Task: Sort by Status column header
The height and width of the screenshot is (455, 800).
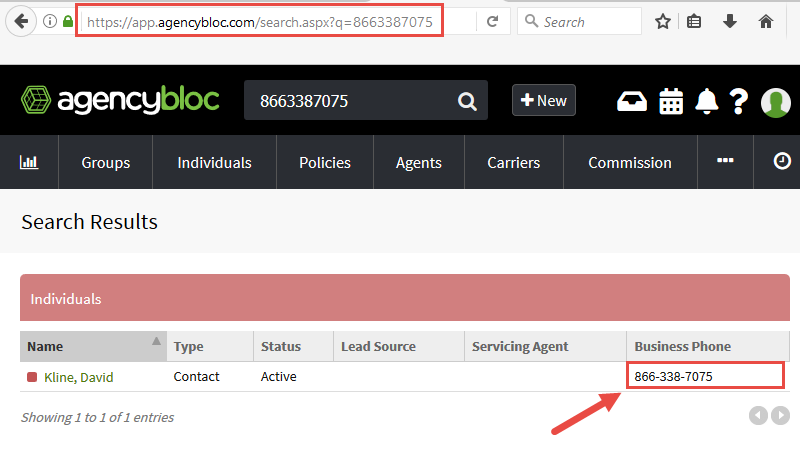Action: pyautogui.click(x=293, y=346)
